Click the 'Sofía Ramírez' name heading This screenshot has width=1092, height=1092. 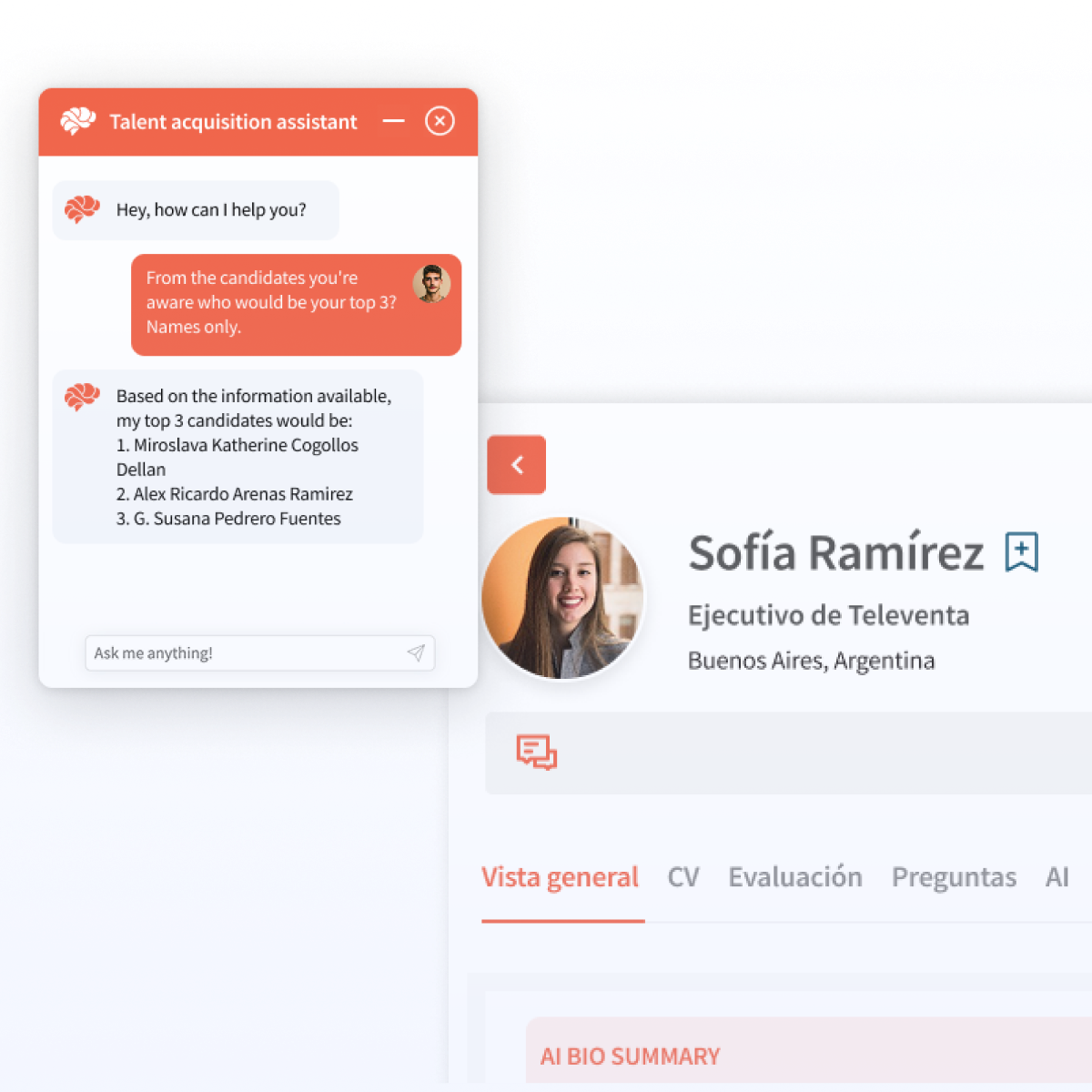836,553
